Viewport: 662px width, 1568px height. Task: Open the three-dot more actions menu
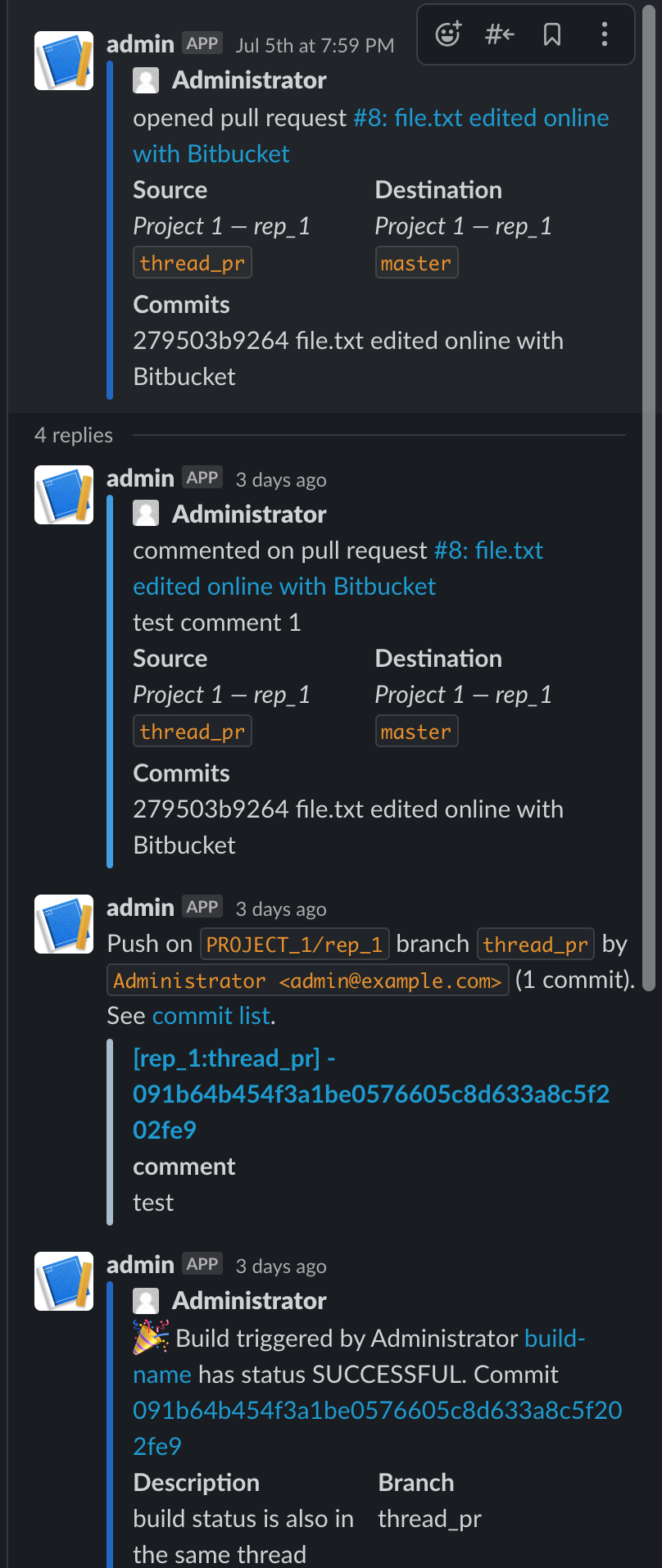coord(605,34)
